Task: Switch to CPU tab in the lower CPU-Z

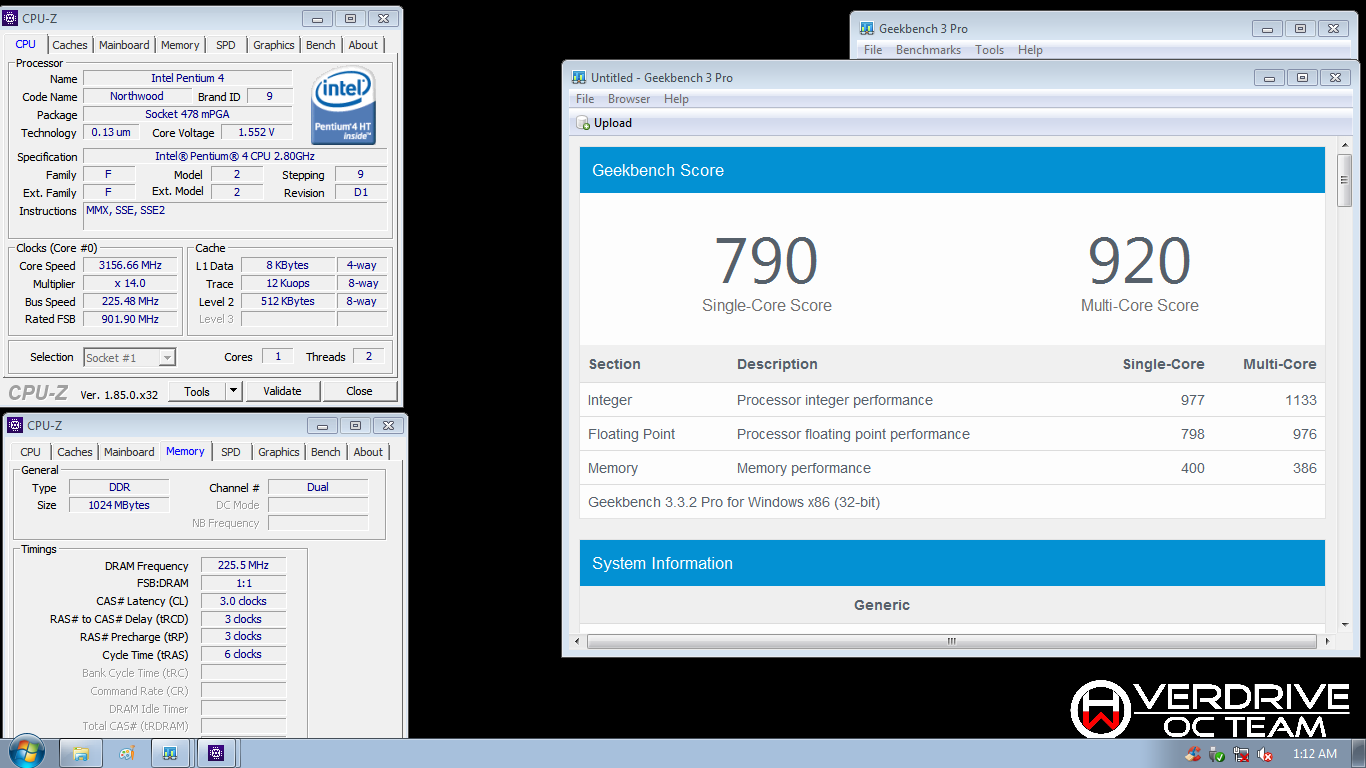Action: [x=31, y=452]
